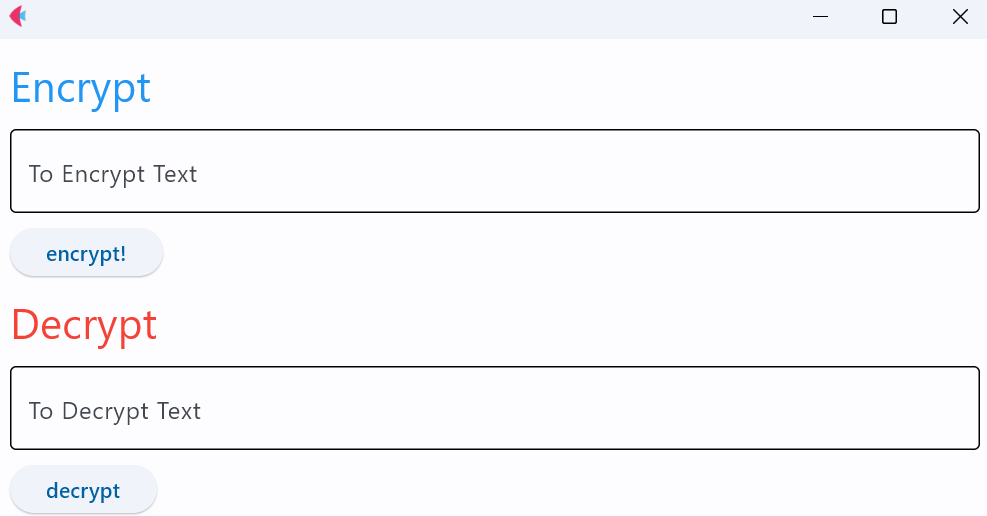987x516 pixels.
Task: Click the Flet app icon in title bar
Action: [x=17, y=16]
